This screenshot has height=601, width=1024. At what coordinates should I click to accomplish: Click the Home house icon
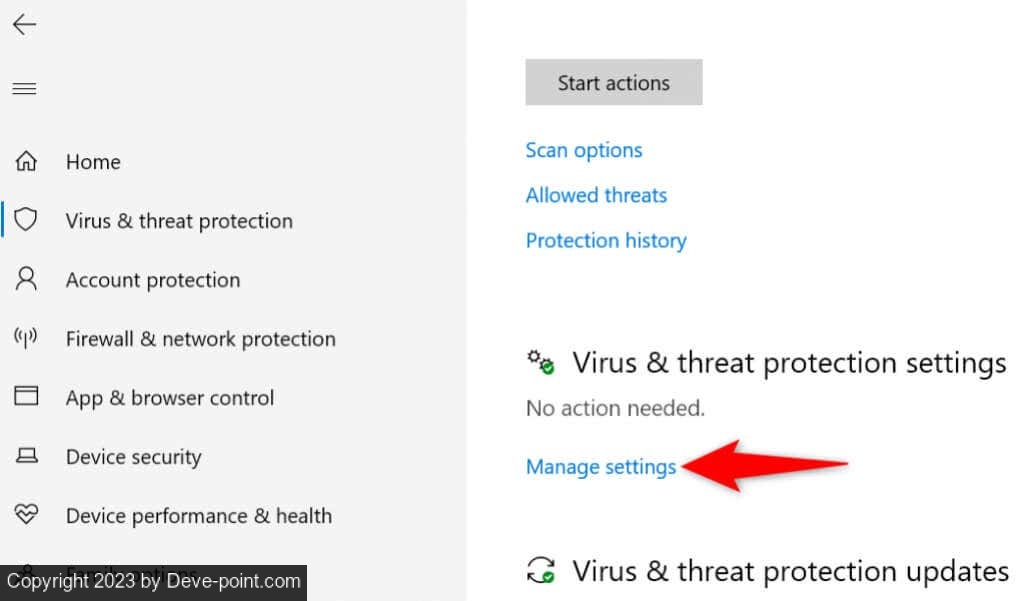click(26, 161)
